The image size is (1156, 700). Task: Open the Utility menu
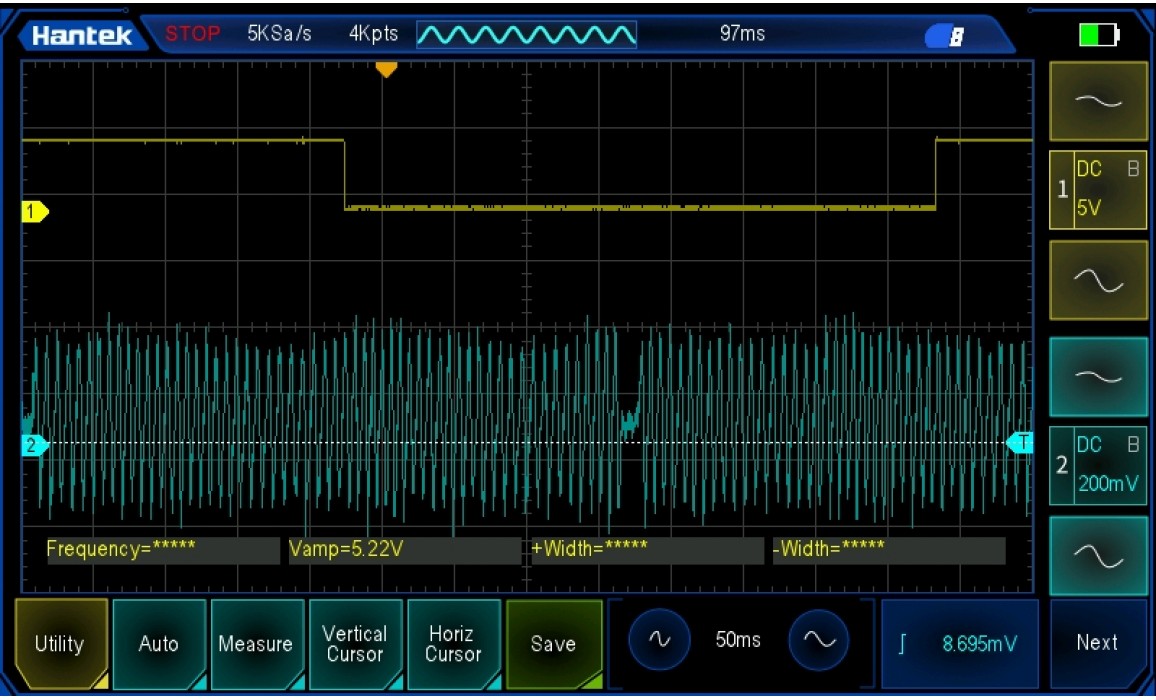(x=60, y=644)
